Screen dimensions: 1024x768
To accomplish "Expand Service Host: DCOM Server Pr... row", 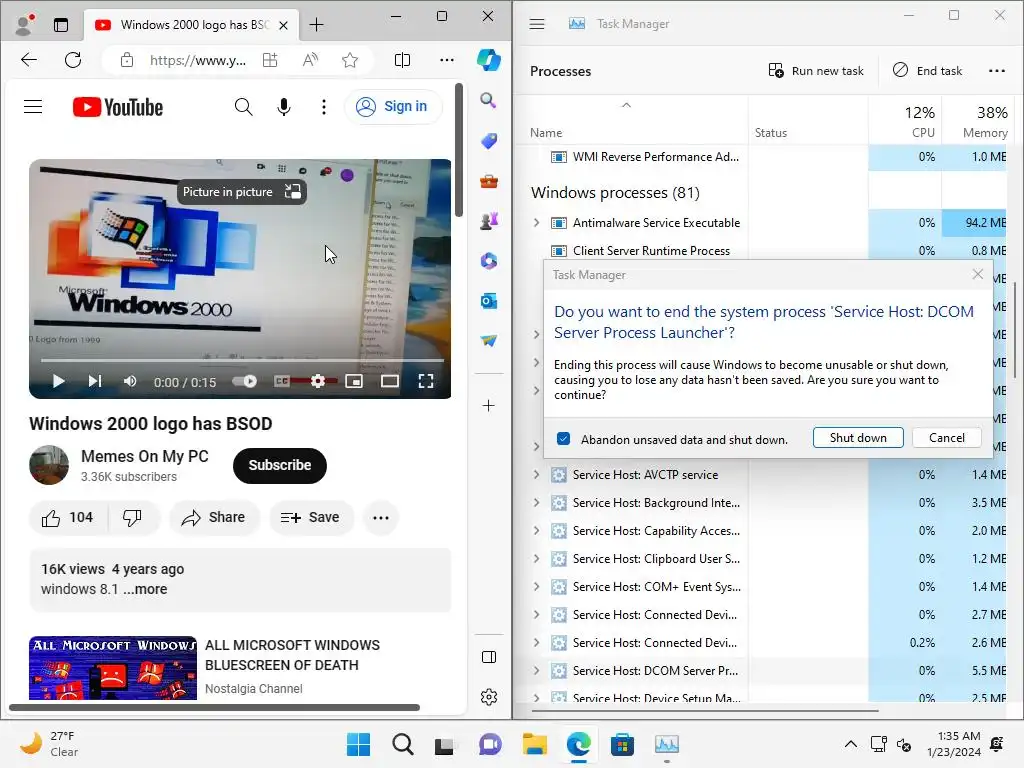I will pos(537,671).
